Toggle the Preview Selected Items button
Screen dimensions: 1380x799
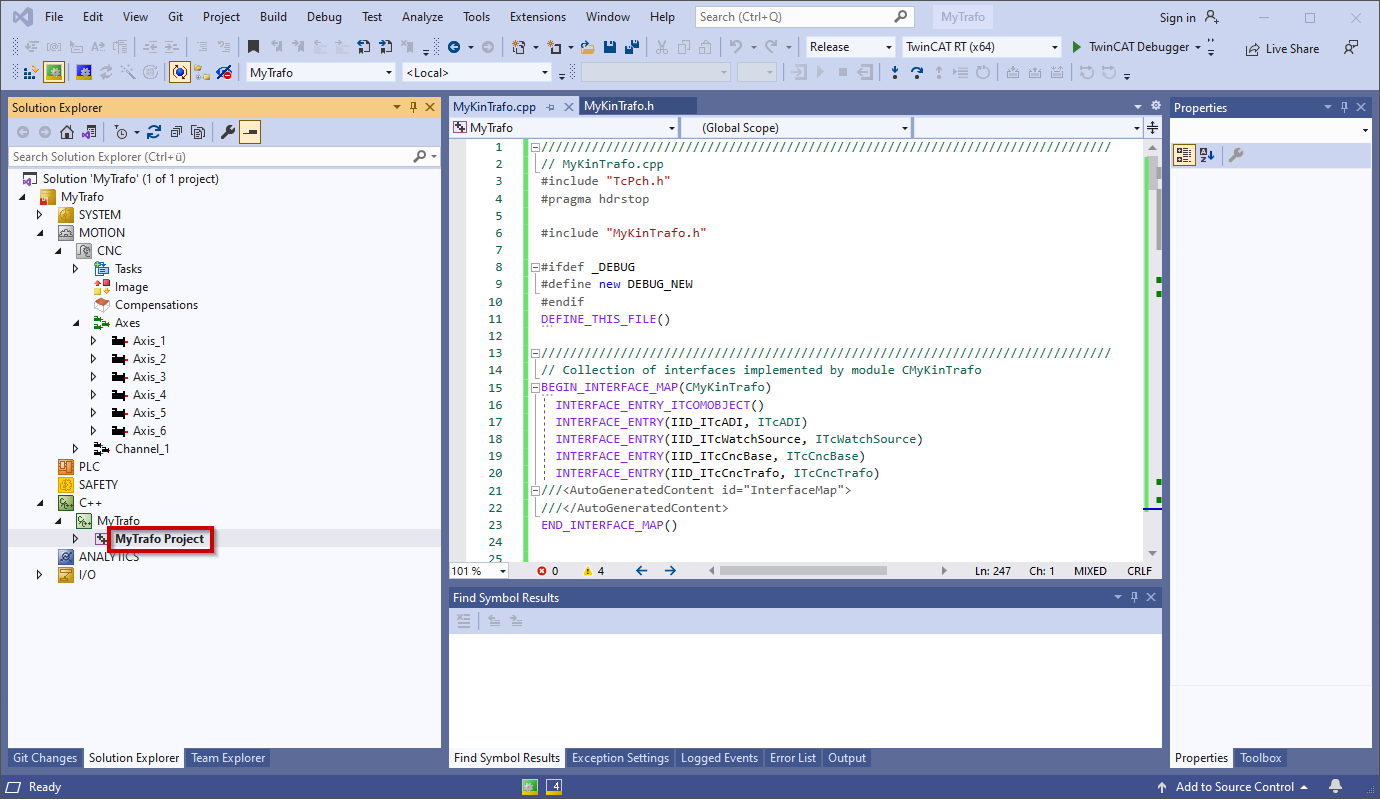tap(250, 131)
